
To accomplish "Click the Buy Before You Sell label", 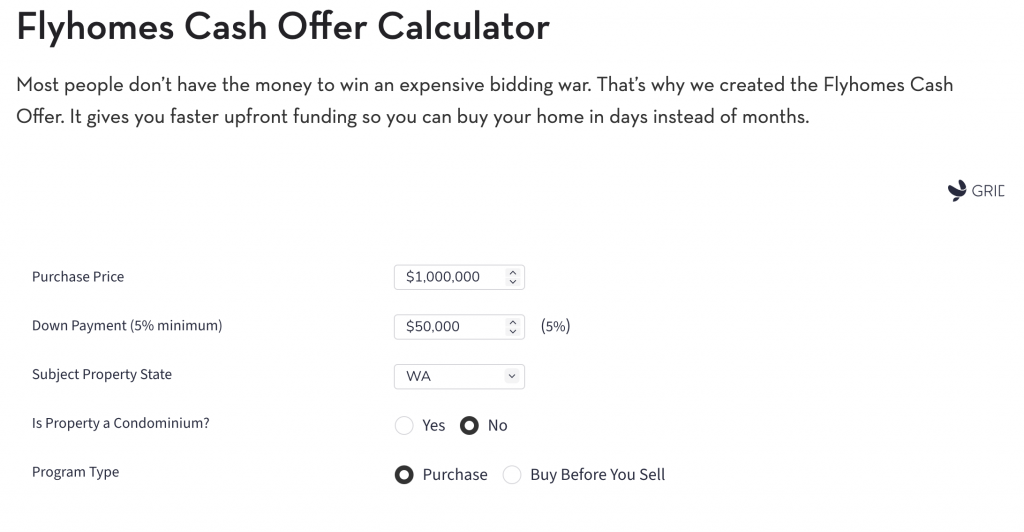I will point(598,475).
